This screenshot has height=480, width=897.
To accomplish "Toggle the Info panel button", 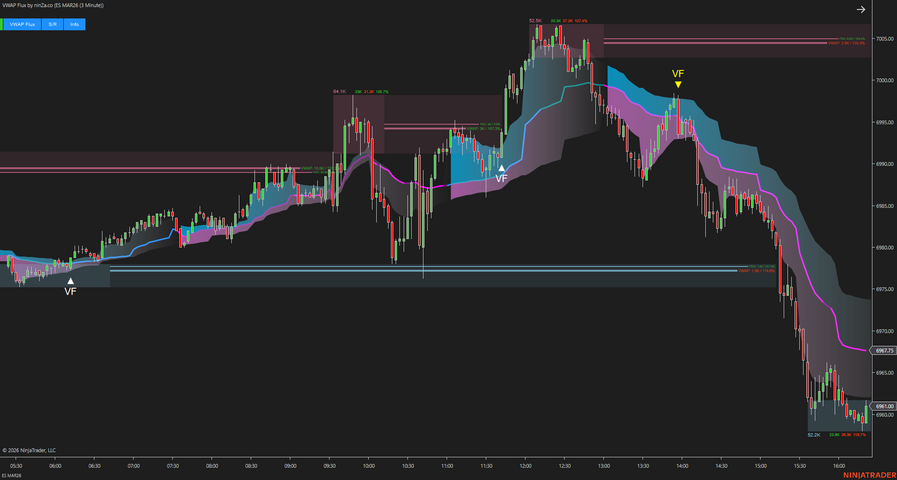I will coord(75,24).
